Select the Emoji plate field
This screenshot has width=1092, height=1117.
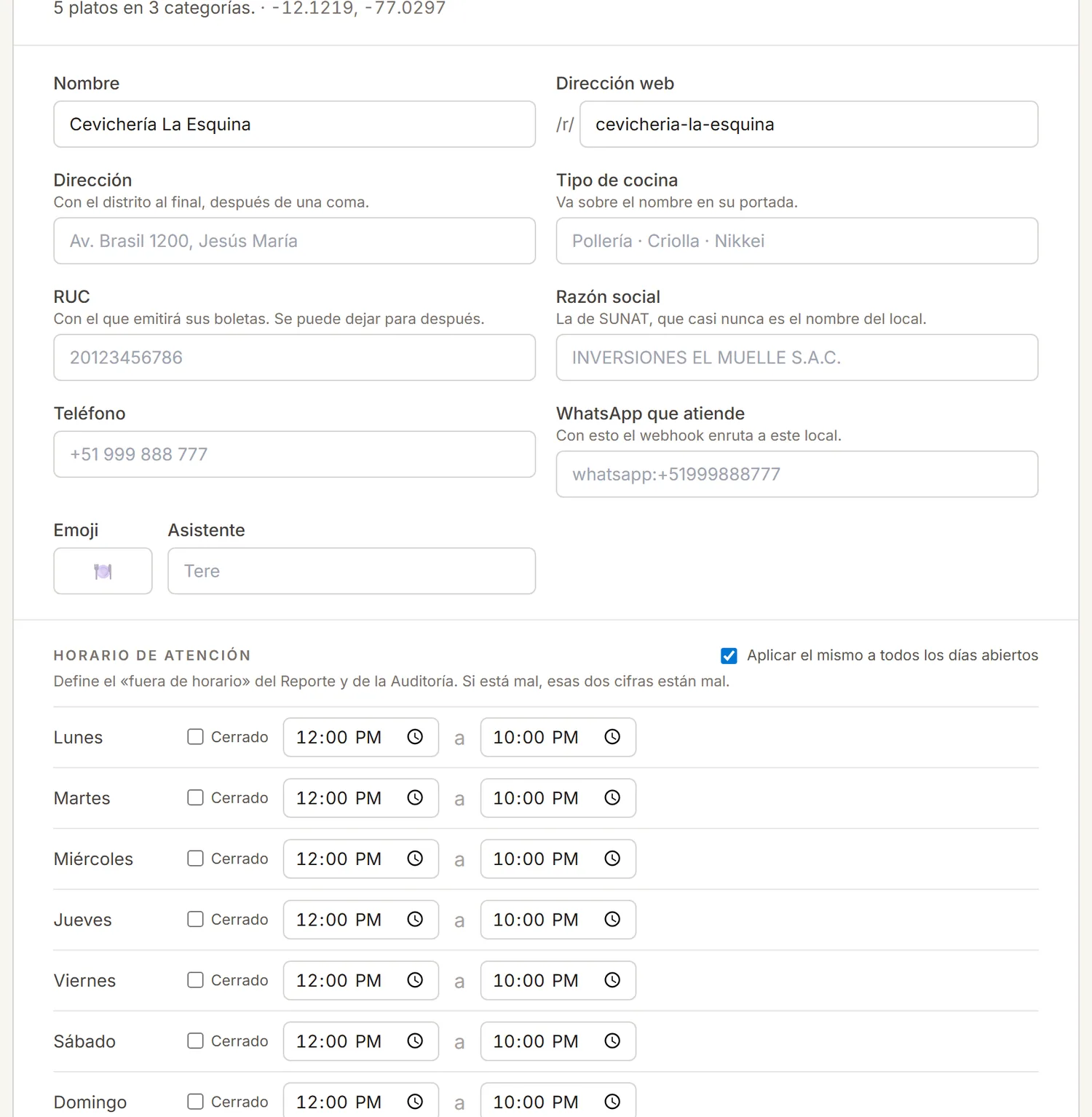(103, 571)
